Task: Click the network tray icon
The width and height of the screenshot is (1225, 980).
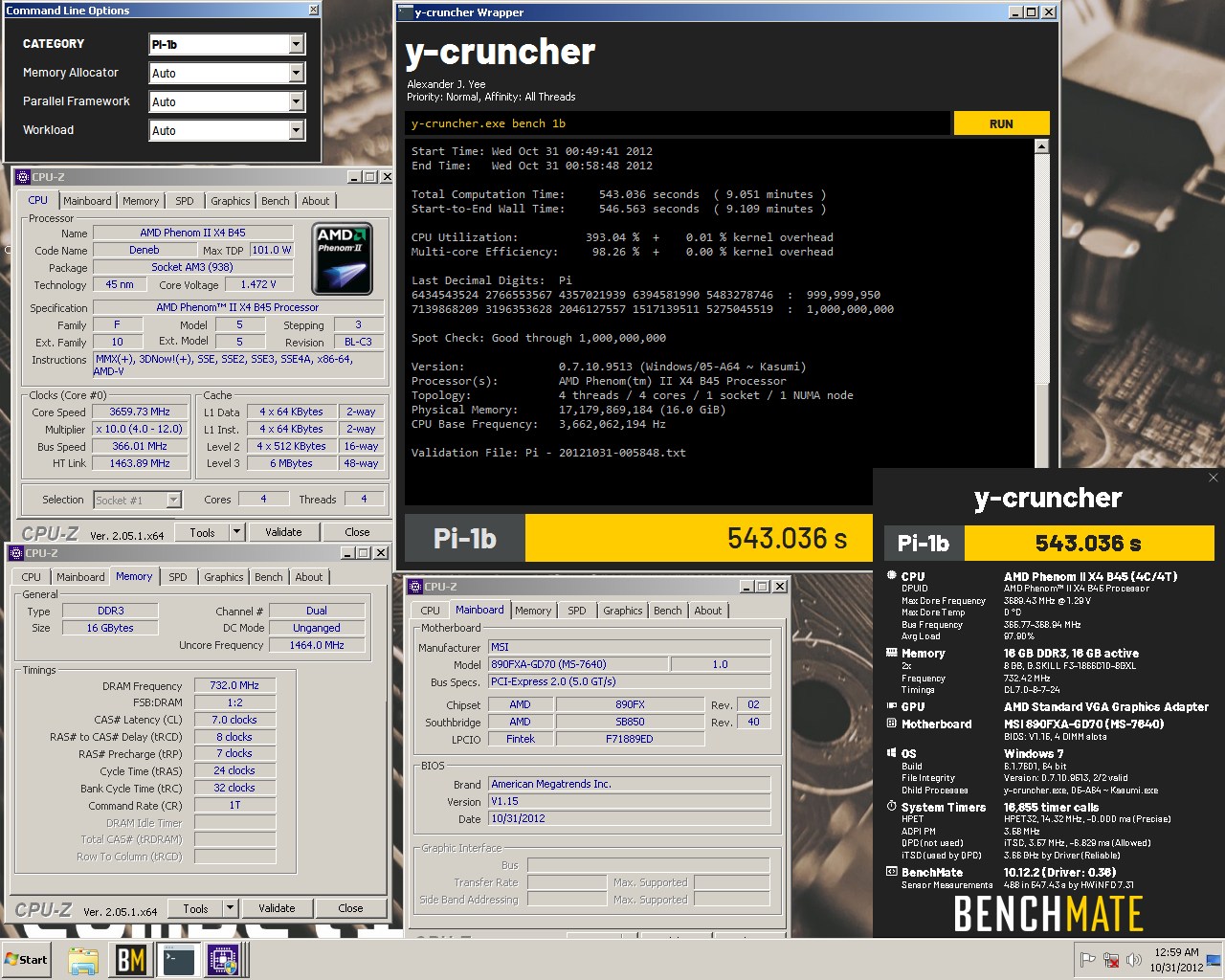Action: tap(1111, 960)
